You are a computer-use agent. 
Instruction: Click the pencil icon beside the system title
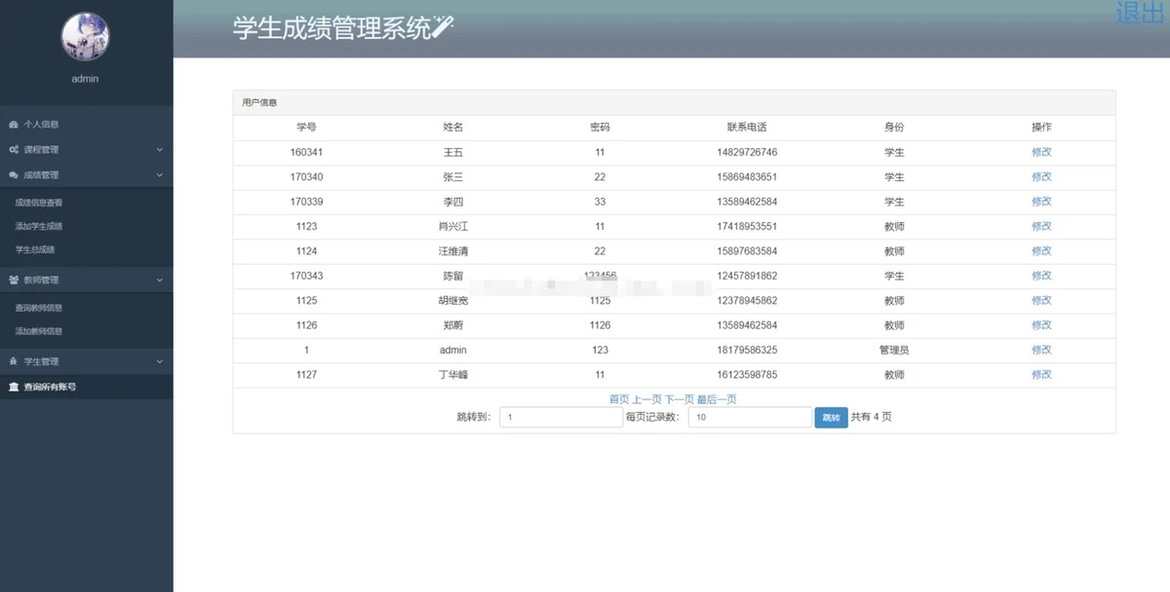442,27
